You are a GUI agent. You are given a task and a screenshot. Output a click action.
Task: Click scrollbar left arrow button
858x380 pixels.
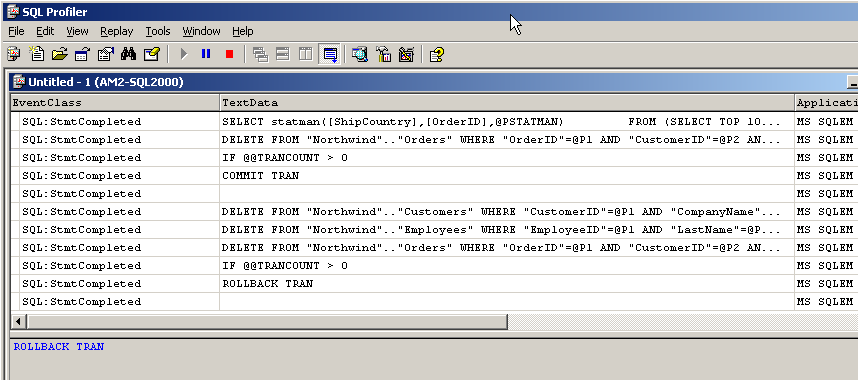pyautogui.click(x=19, y=322)
